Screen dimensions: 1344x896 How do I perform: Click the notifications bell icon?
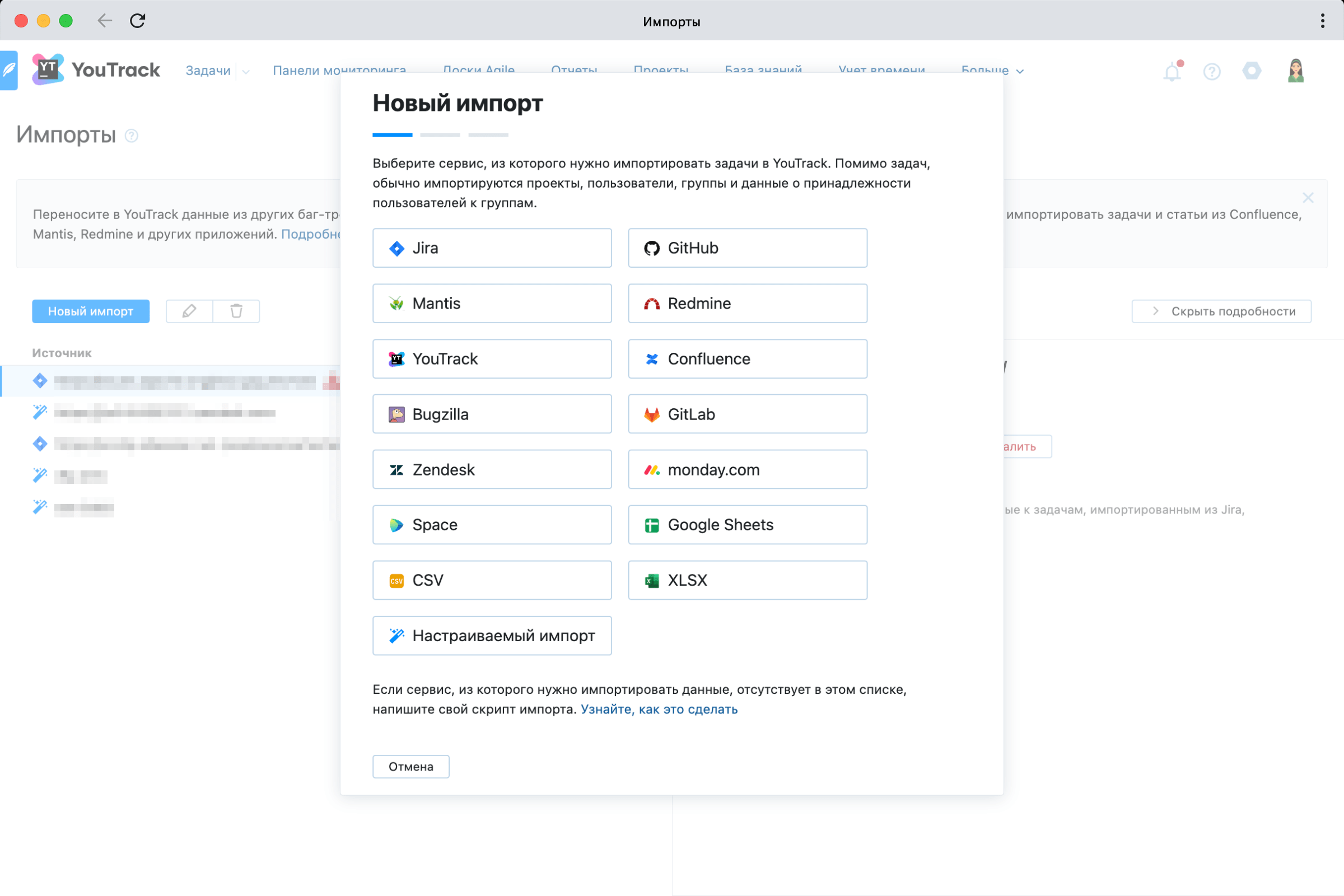click(x=1172, y=72)
